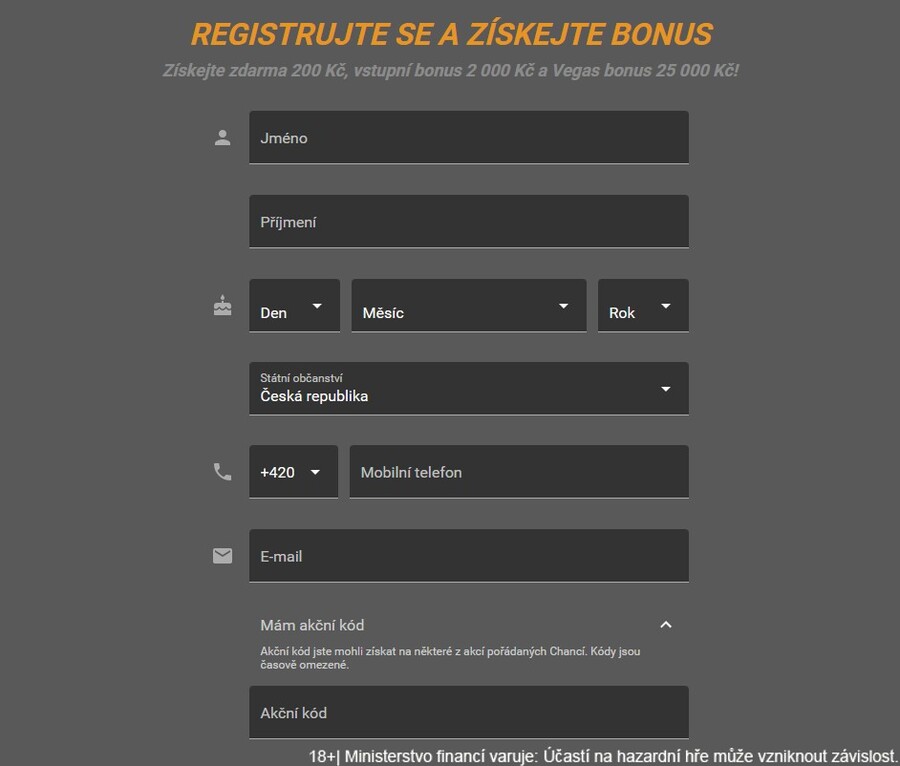Click the envelope e-mail icon
Image resolution: width=900 pixels, height=766 pixels.
pyautogui.click(x=222, y=555)
